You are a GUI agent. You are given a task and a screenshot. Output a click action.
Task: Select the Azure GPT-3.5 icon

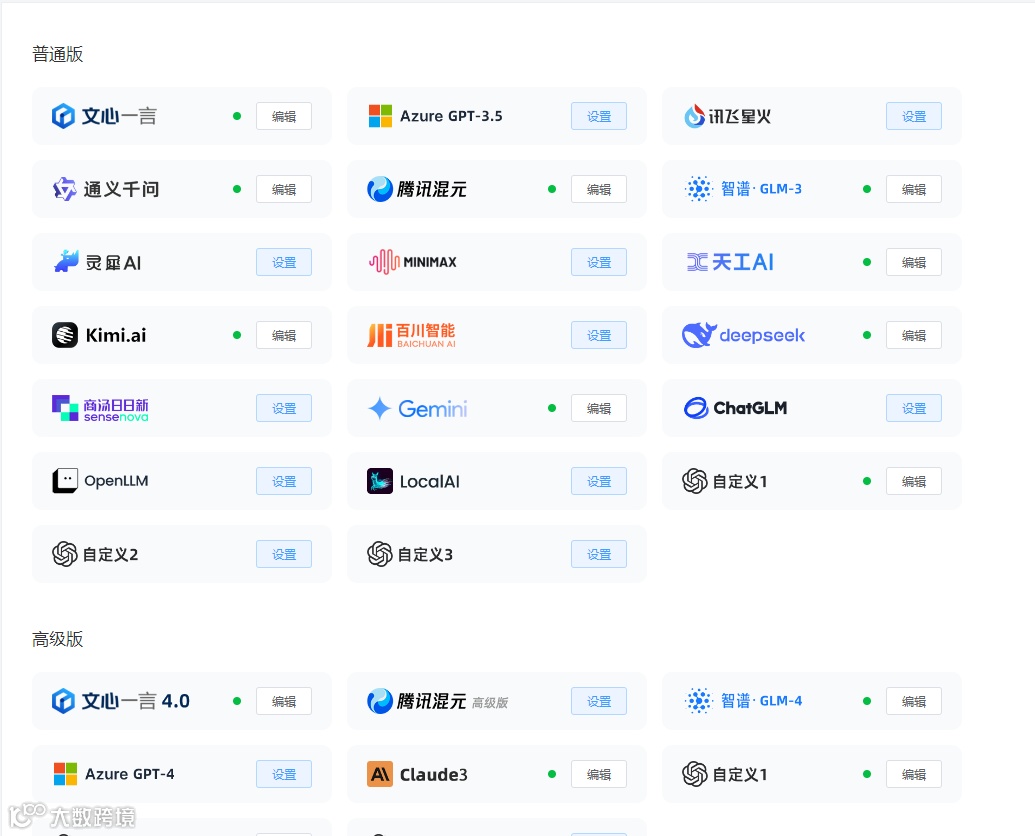click(x=380, y=116)
